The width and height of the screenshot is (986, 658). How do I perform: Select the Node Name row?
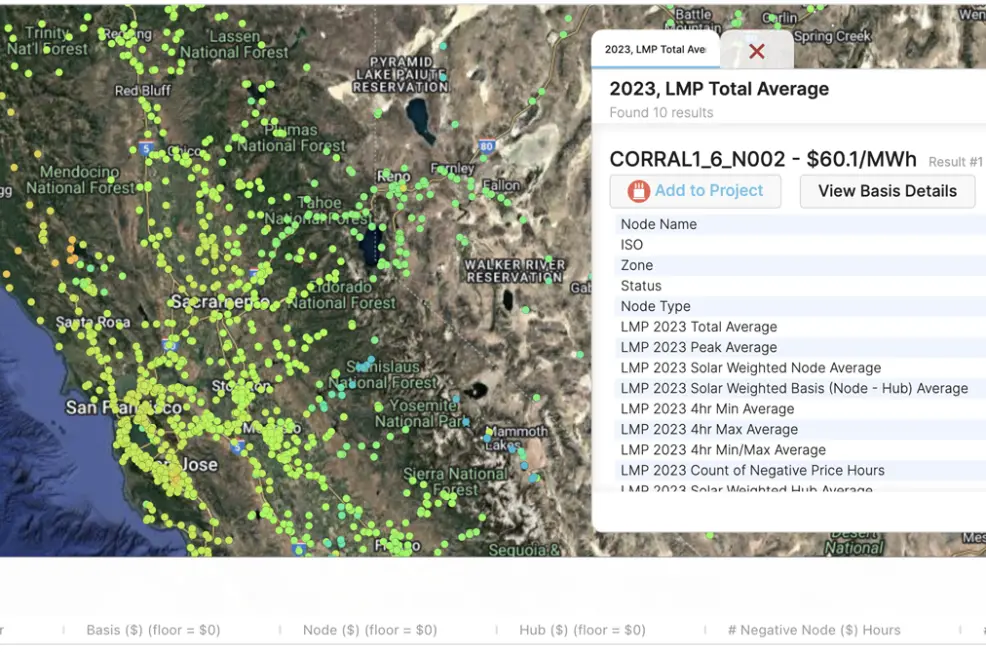pos(800,225)
